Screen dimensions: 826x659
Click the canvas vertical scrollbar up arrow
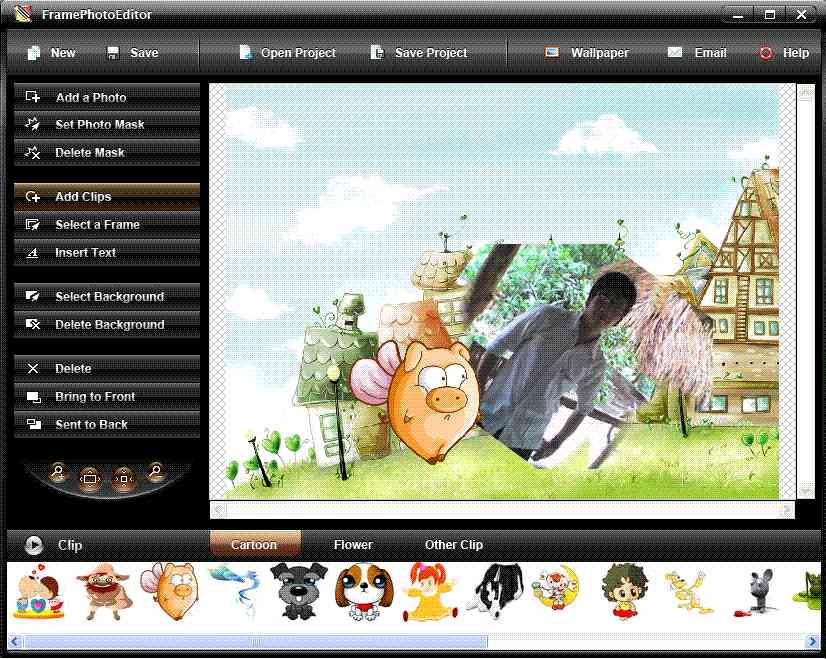point(805,94)
